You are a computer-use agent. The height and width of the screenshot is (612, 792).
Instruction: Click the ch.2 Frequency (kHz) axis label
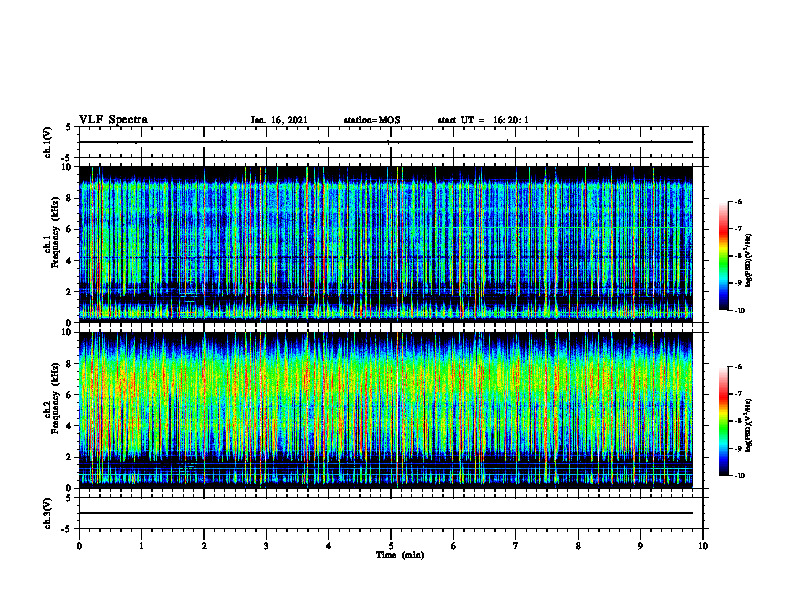[51, 398]
